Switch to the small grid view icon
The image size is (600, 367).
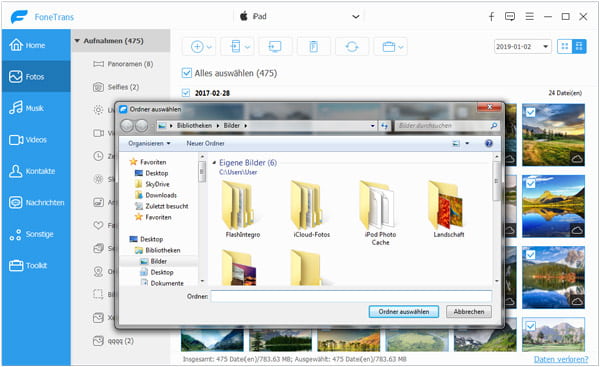[x=564, y=47]
